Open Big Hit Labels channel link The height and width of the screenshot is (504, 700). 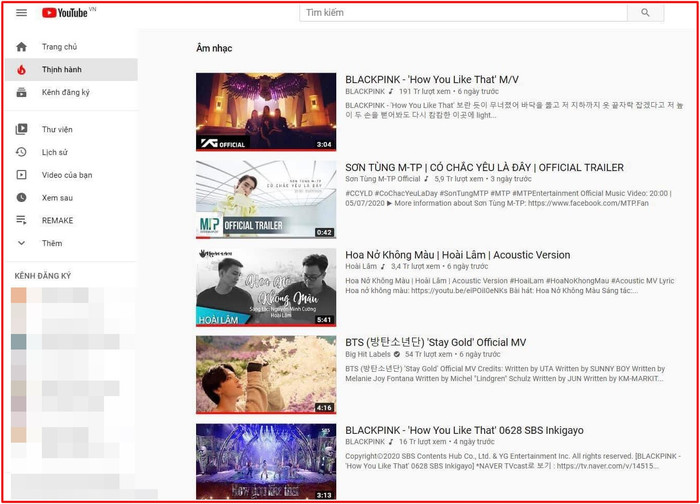click(x=367, y=354)
